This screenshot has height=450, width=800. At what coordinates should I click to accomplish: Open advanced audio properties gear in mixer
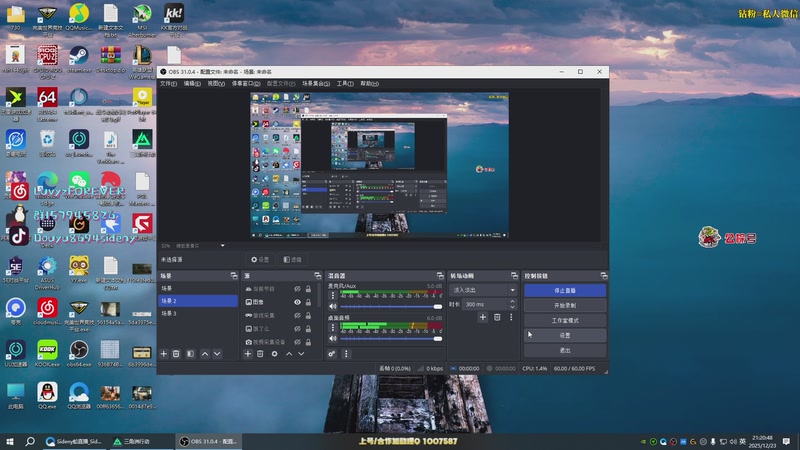332,353
